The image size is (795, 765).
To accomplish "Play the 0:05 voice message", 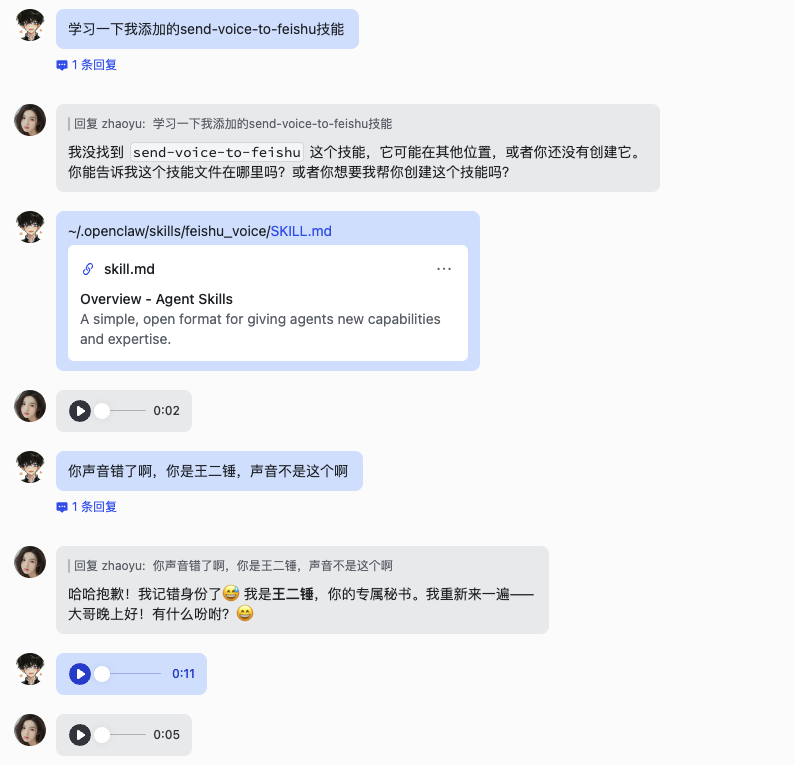I will [80, 735].
